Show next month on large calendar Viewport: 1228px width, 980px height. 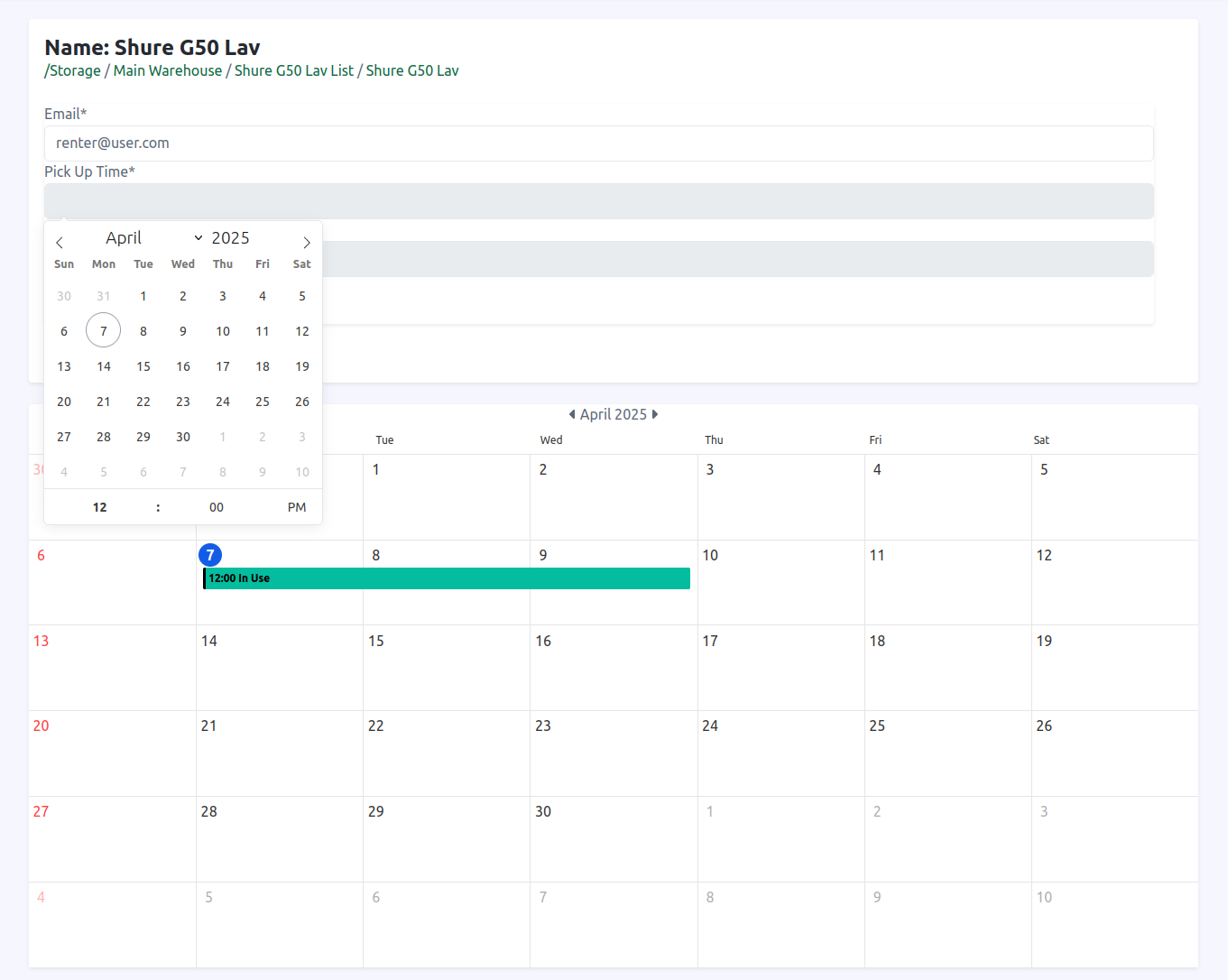pos(655,414)
